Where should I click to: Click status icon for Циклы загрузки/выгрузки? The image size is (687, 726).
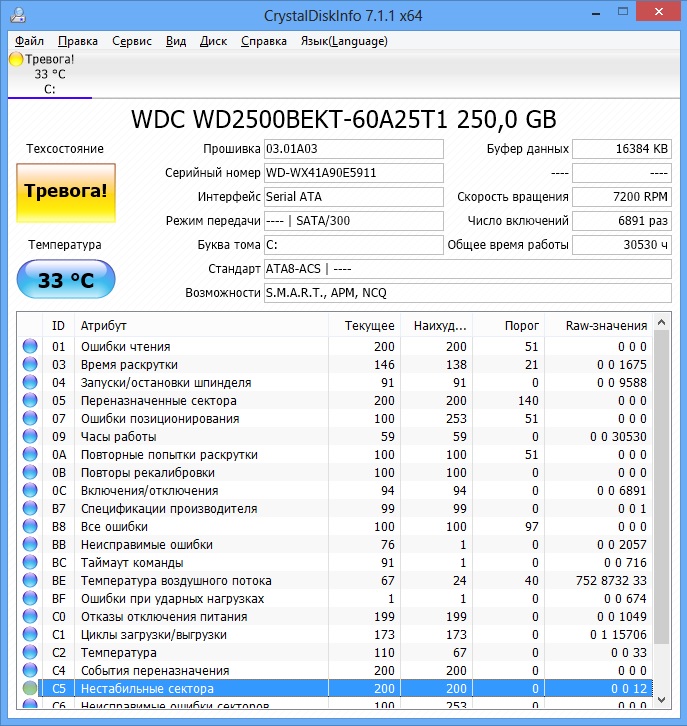[x=30, y=635]
